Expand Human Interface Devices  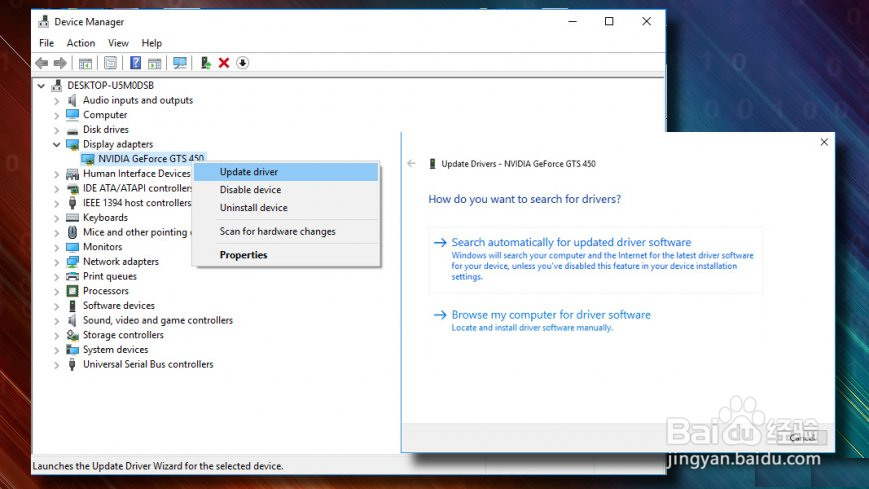(x=56, y=174)
